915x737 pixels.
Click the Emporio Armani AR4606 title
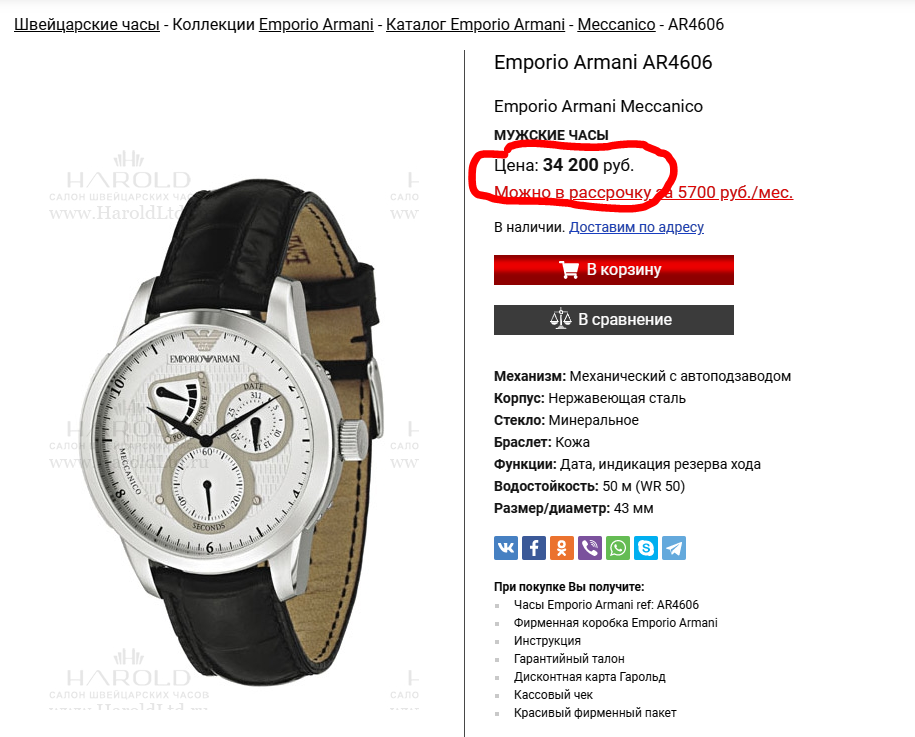click(603, 62)
